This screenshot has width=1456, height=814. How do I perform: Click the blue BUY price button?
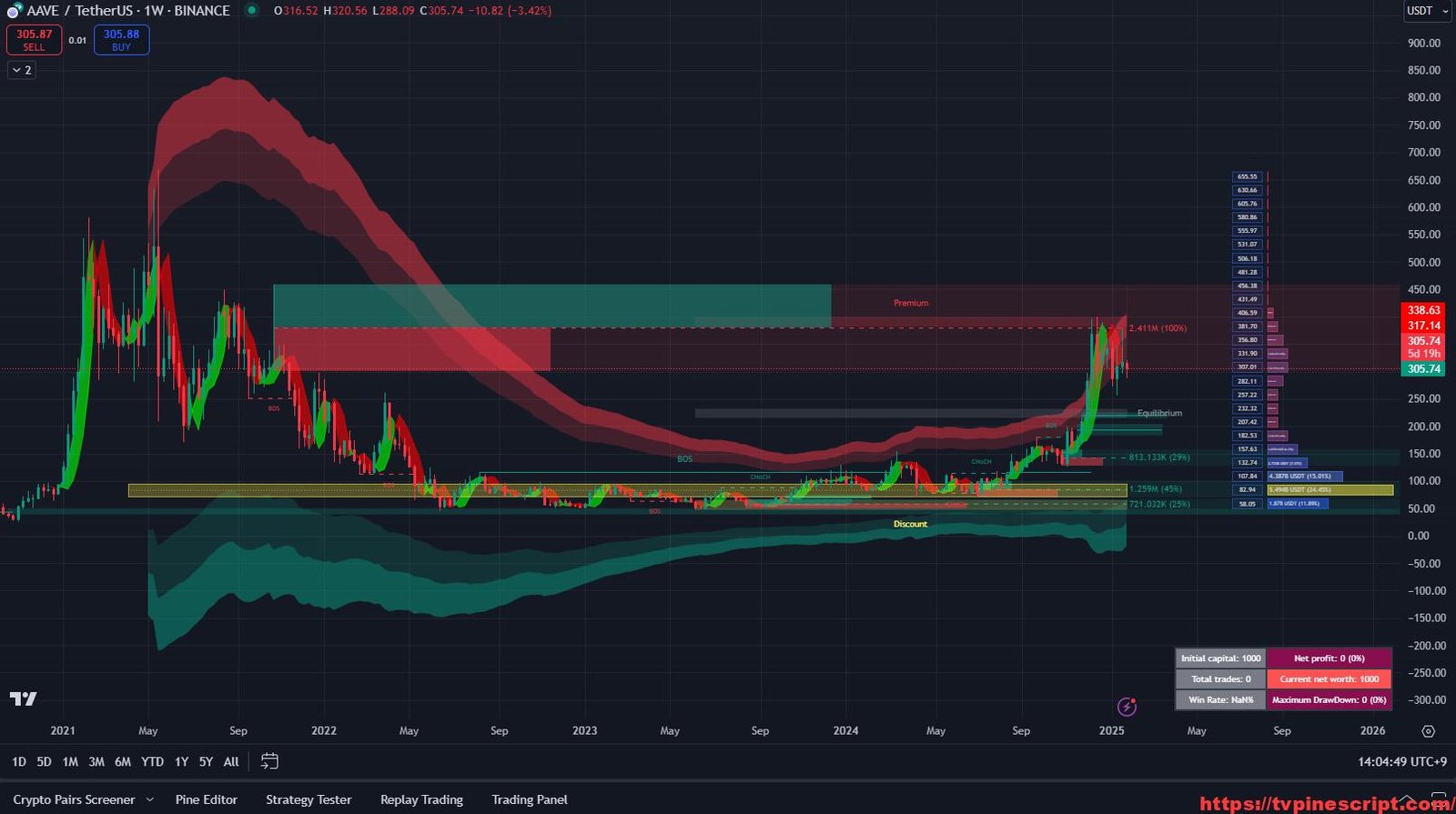(121, 40)
